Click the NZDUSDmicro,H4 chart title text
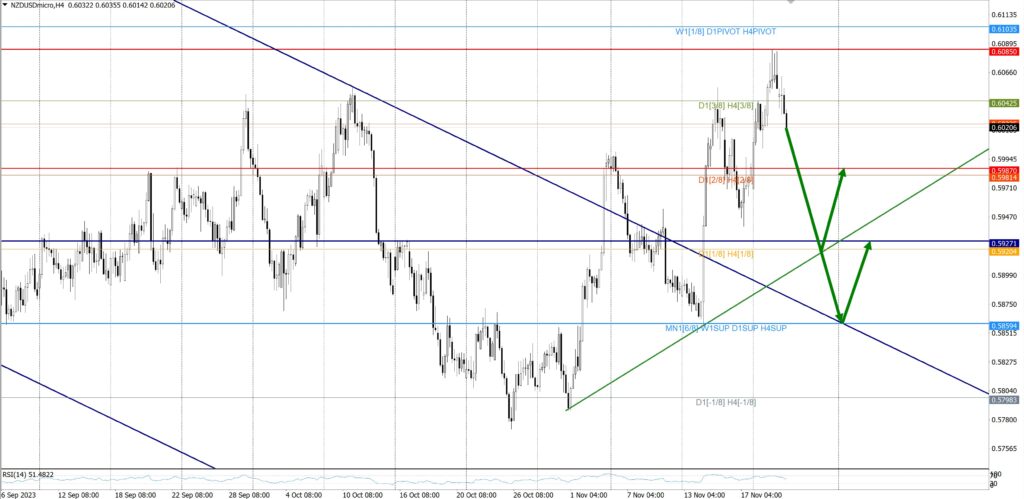1024x499 pixels. tap(46, 5)
